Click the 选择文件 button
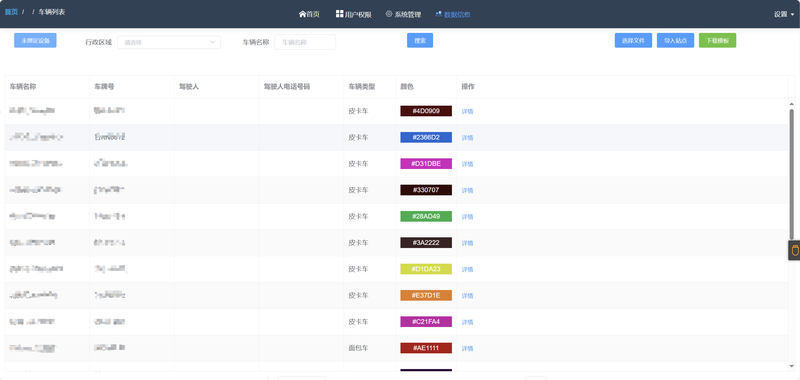800x380 pixels. [x=633, y=40]
